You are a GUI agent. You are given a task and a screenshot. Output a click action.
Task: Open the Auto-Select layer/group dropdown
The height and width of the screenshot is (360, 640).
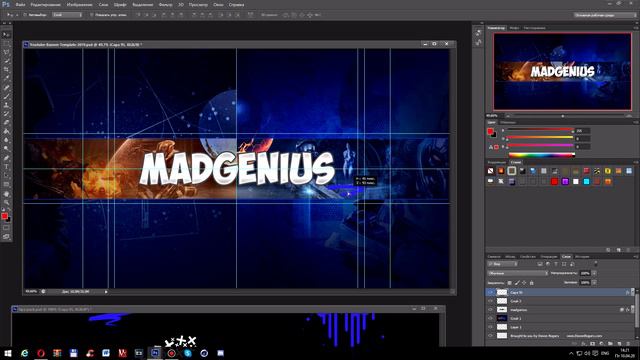pos(67,15)
